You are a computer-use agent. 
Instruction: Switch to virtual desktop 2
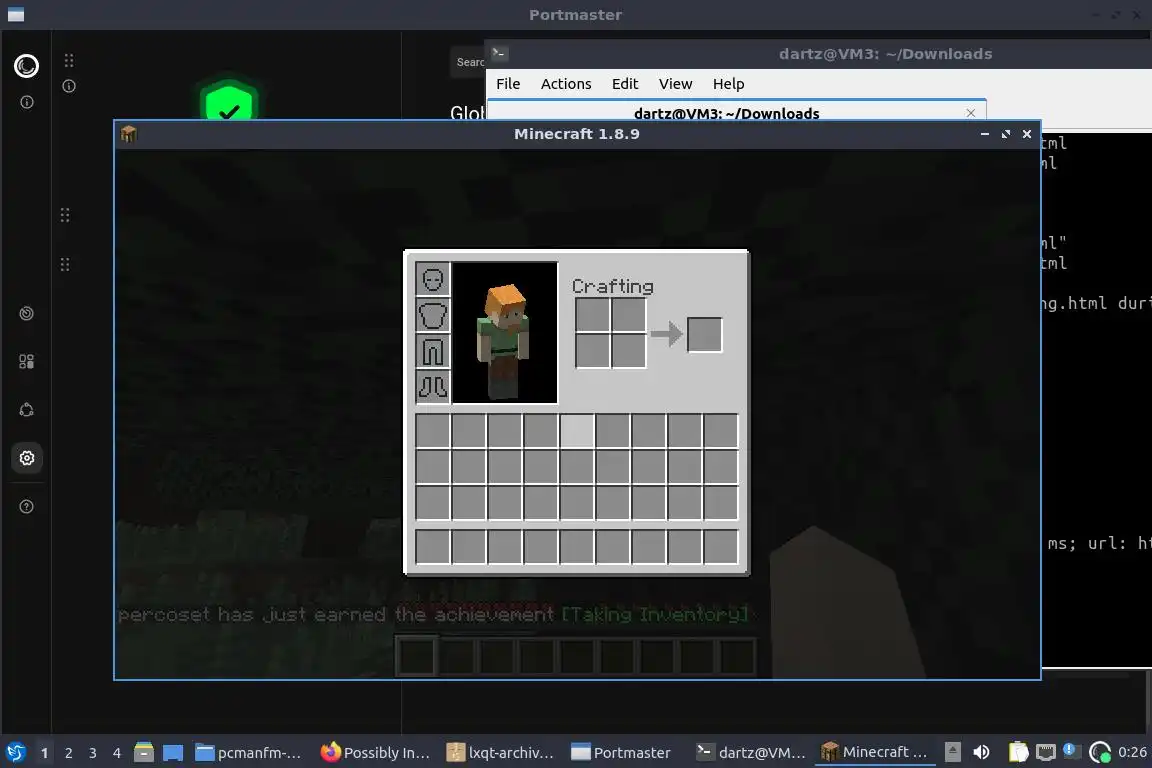tap(68, 753)
